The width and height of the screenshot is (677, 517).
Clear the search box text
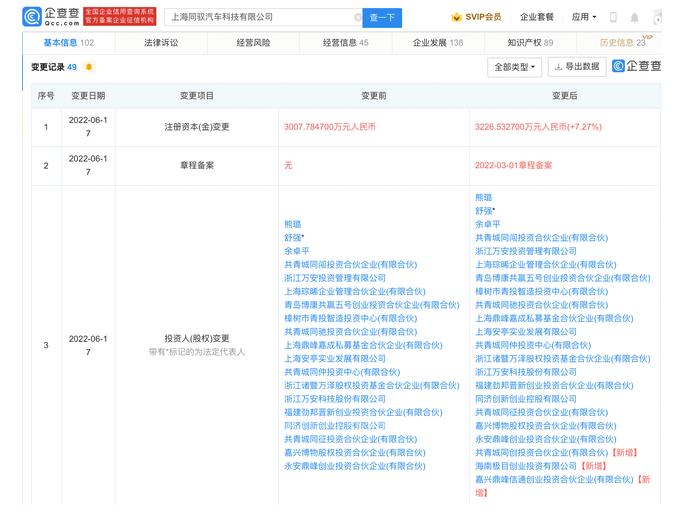358,17
